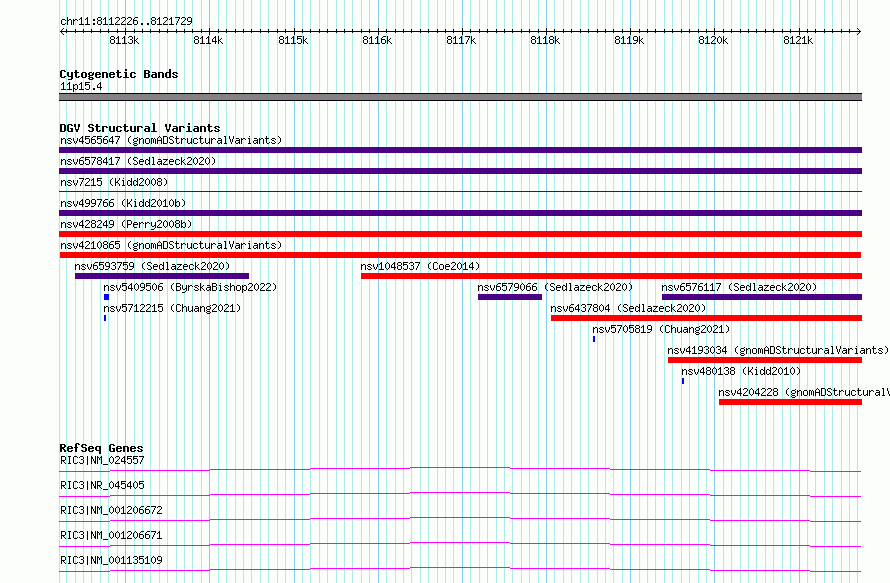Click the RIC3|NM_024557 transcript line
The height and width of the screenshot is (583, 890).
(x=460, y=469)
